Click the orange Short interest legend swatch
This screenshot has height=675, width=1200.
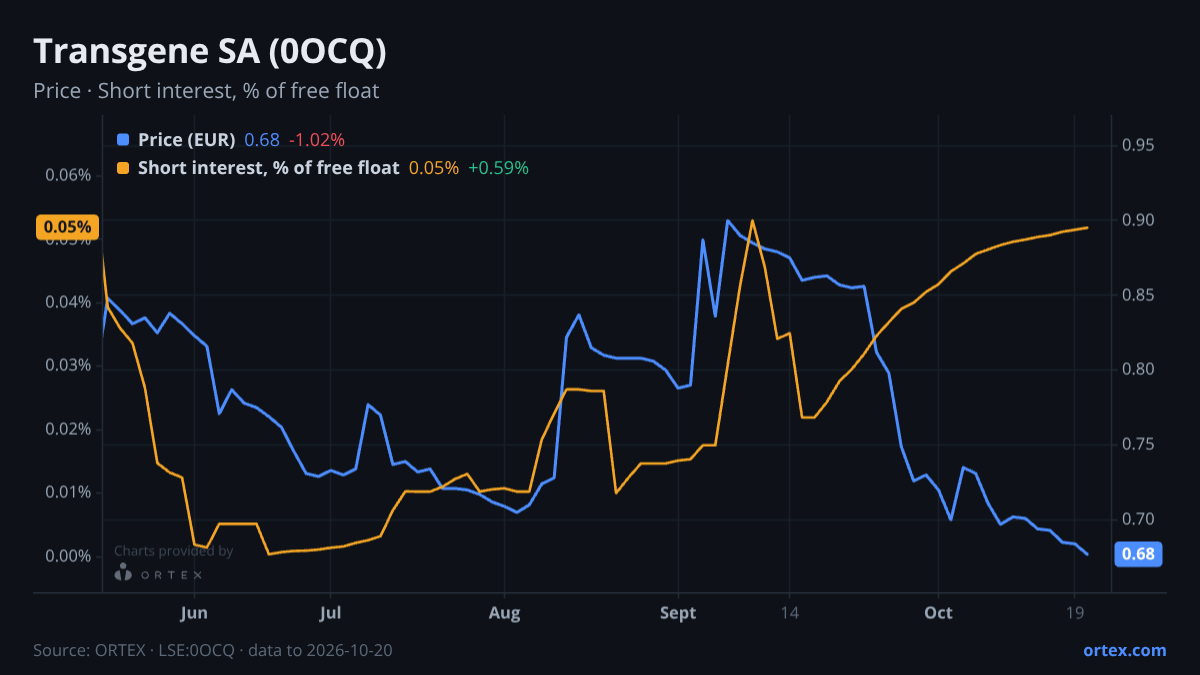pyautogui.click(x=123, y=168)
